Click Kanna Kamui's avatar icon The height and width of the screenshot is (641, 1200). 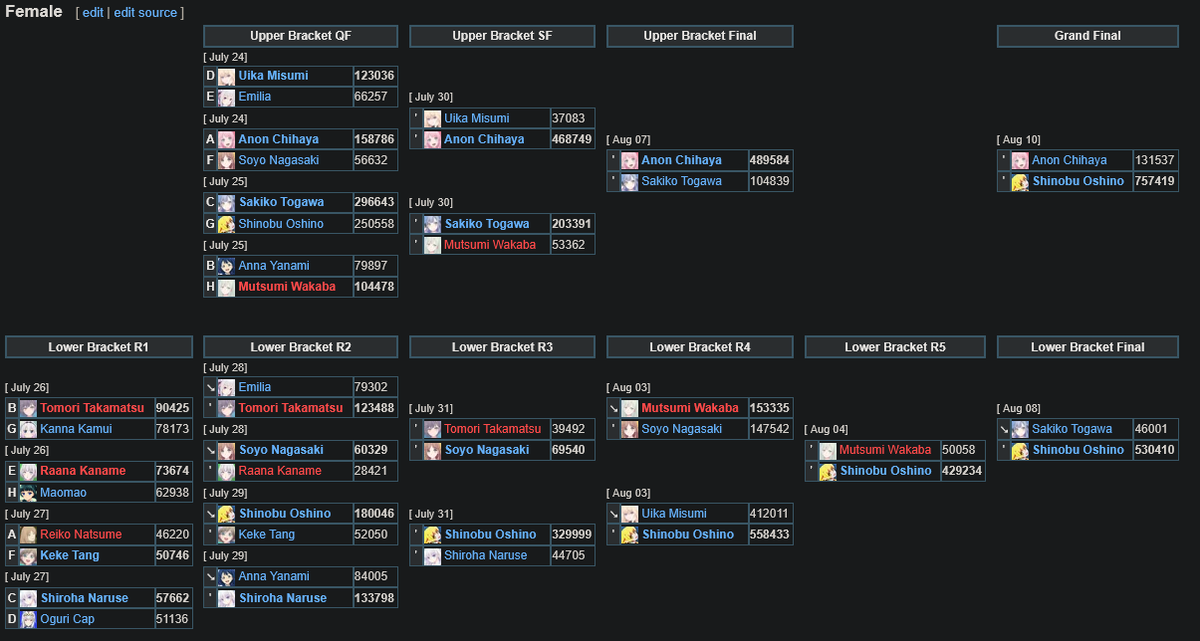tap(29, 429)
